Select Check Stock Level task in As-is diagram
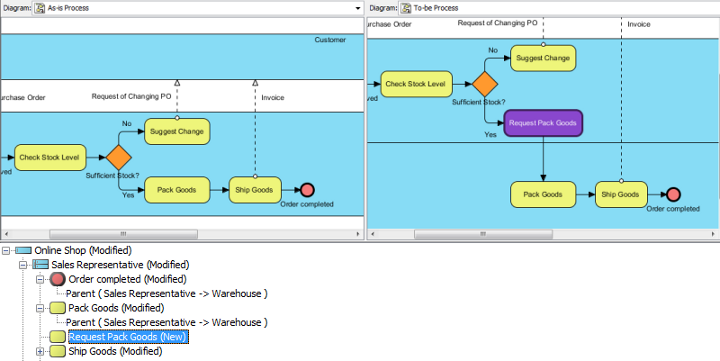 click(x=50, y=158)
